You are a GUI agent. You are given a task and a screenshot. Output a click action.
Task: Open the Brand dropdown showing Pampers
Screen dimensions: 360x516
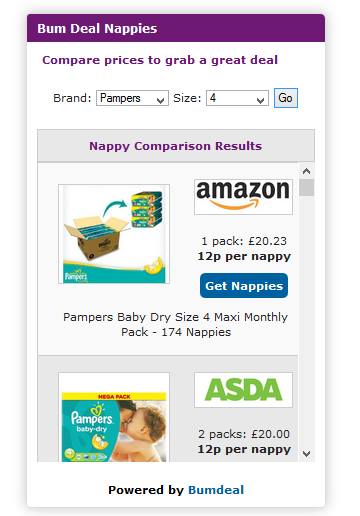tap(132, 98)
